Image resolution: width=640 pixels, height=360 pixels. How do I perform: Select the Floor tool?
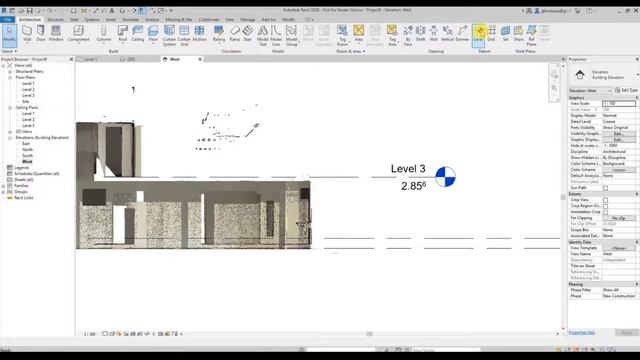[153, 33]
